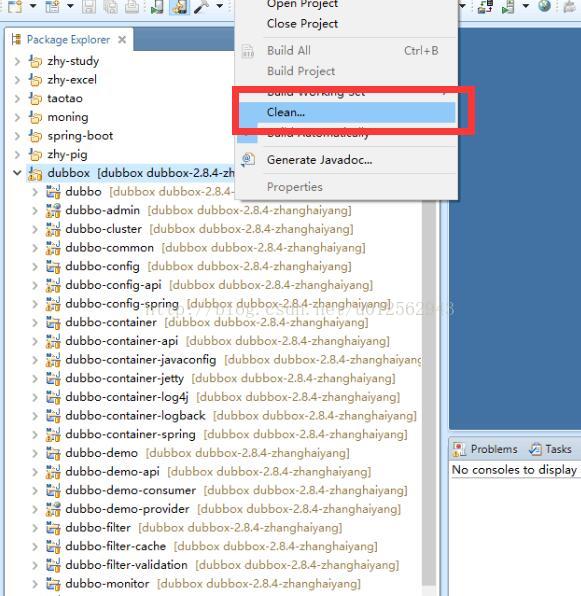Screen dimensions: 581x596
Task: Expand the zhy-excel project
Action: click(17, 79)
